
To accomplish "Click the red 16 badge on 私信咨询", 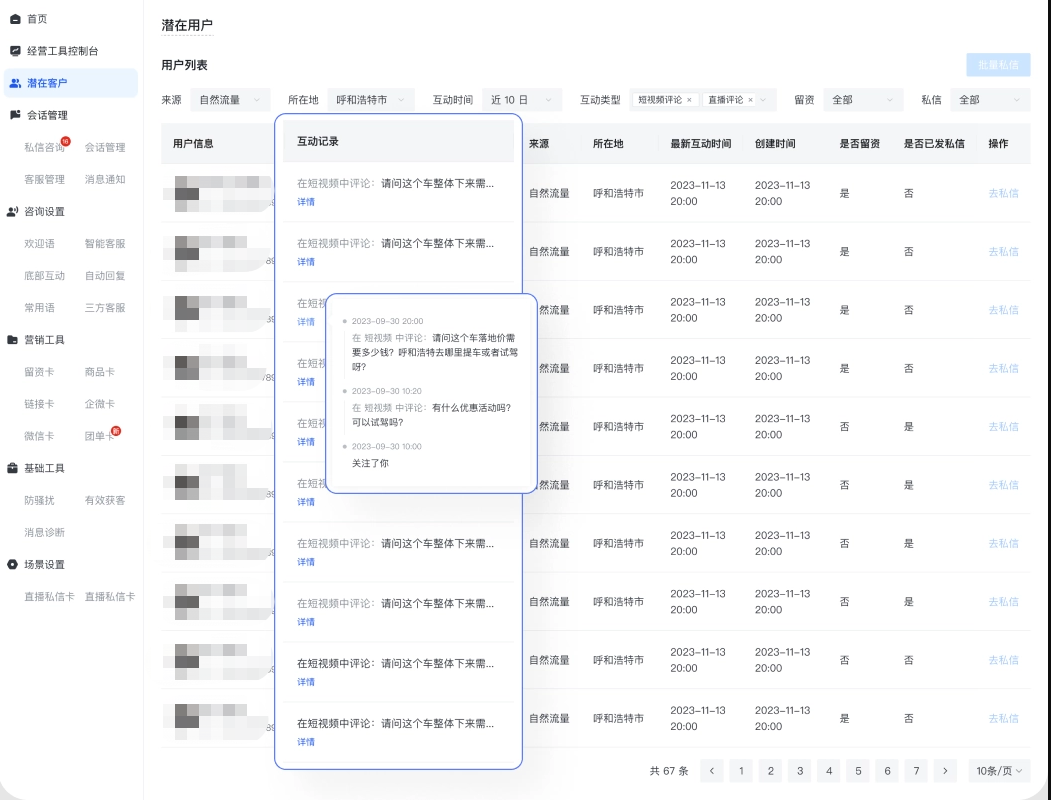I will click(x=65, y=141).
